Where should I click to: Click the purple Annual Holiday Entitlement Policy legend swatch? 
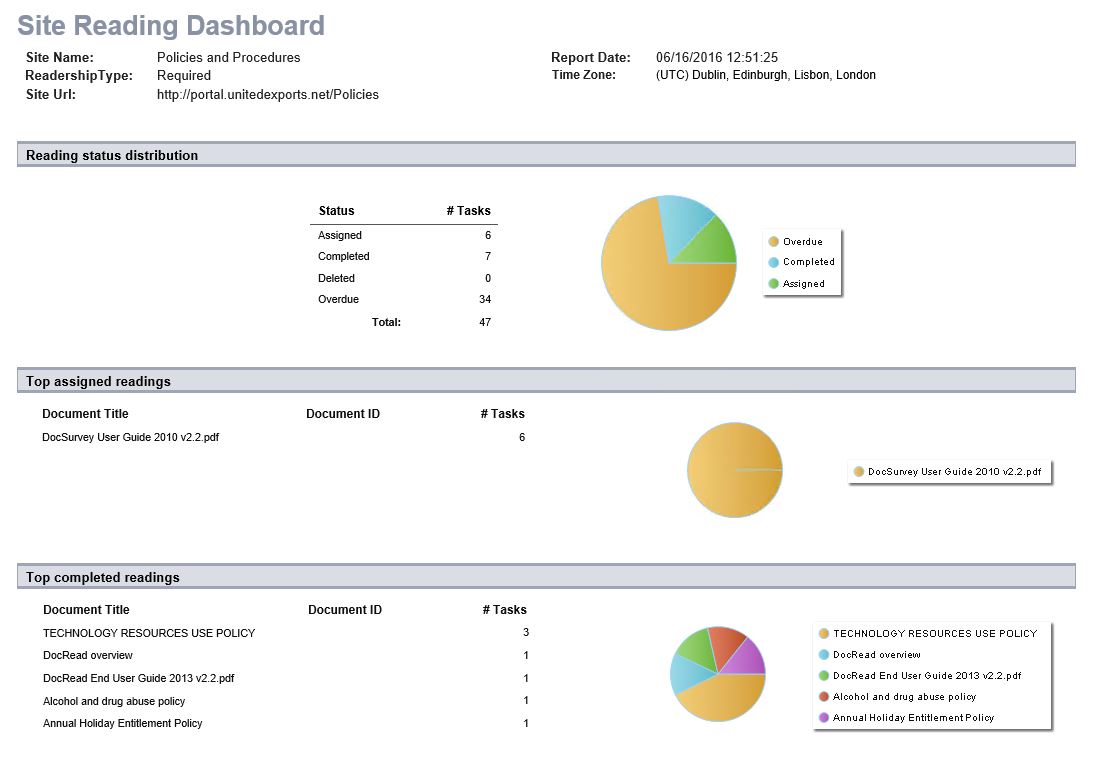823,718
